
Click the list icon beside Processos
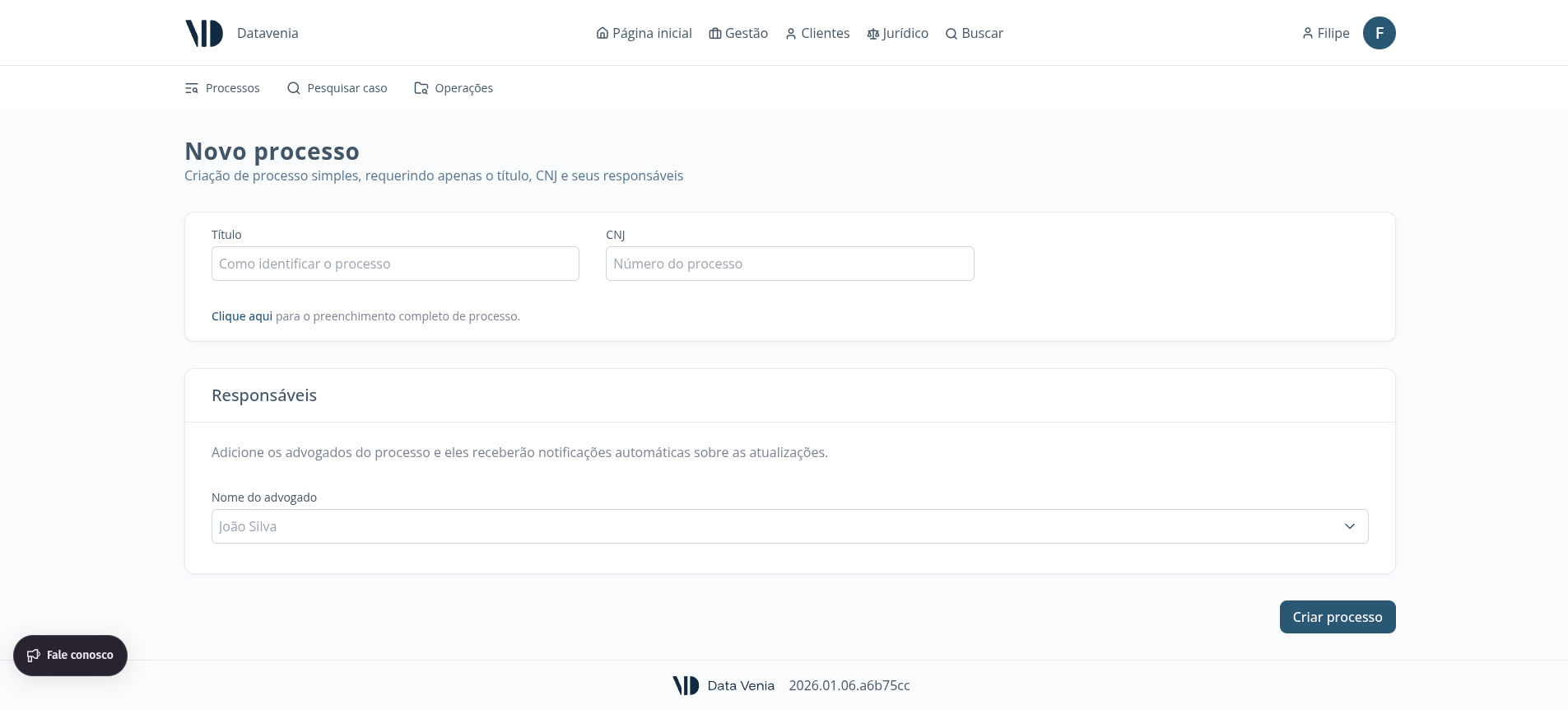click(192, 88)
